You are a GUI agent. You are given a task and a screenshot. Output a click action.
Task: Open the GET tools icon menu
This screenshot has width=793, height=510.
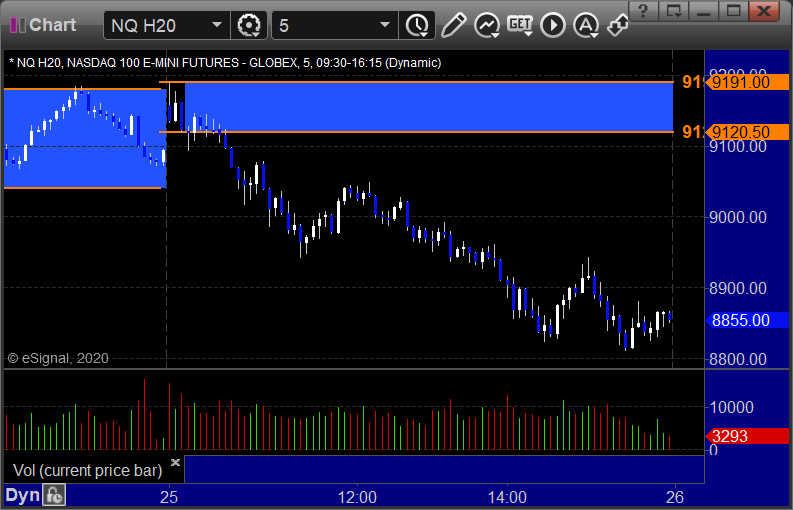pos(519,25)
